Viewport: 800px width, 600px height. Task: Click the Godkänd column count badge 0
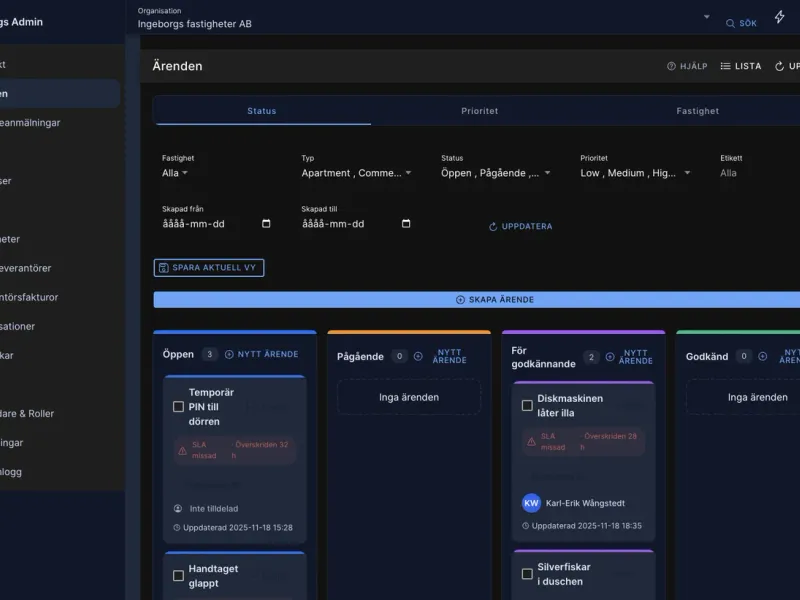click(x=744, y=356)
